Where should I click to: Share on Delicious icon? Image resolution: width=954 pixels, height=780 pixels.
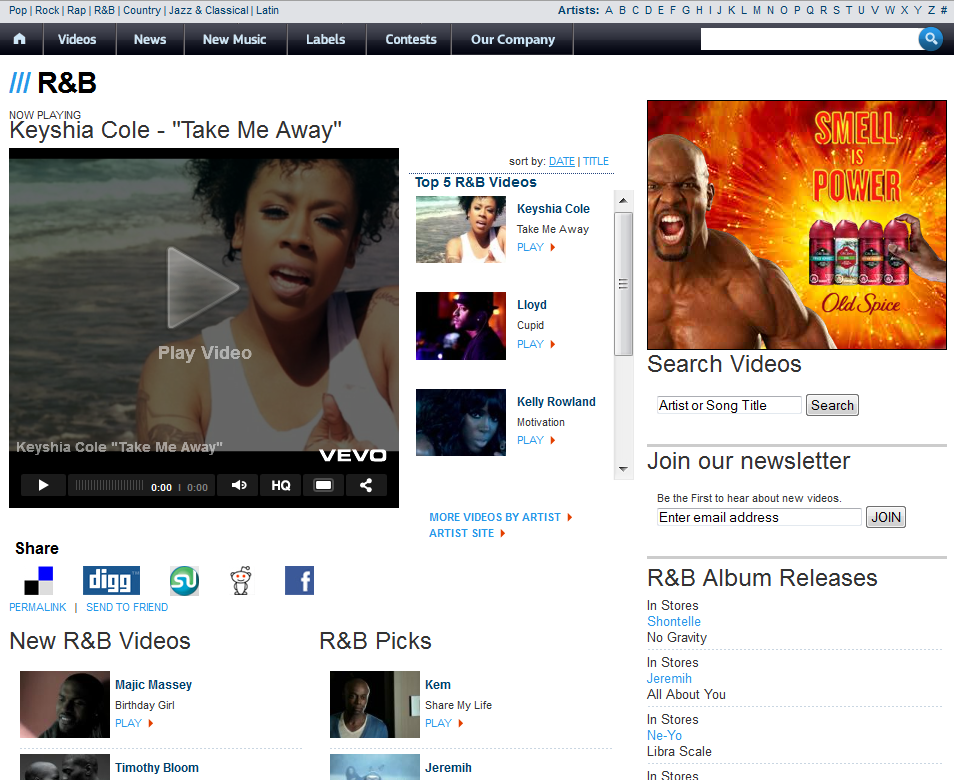(38, 580)
